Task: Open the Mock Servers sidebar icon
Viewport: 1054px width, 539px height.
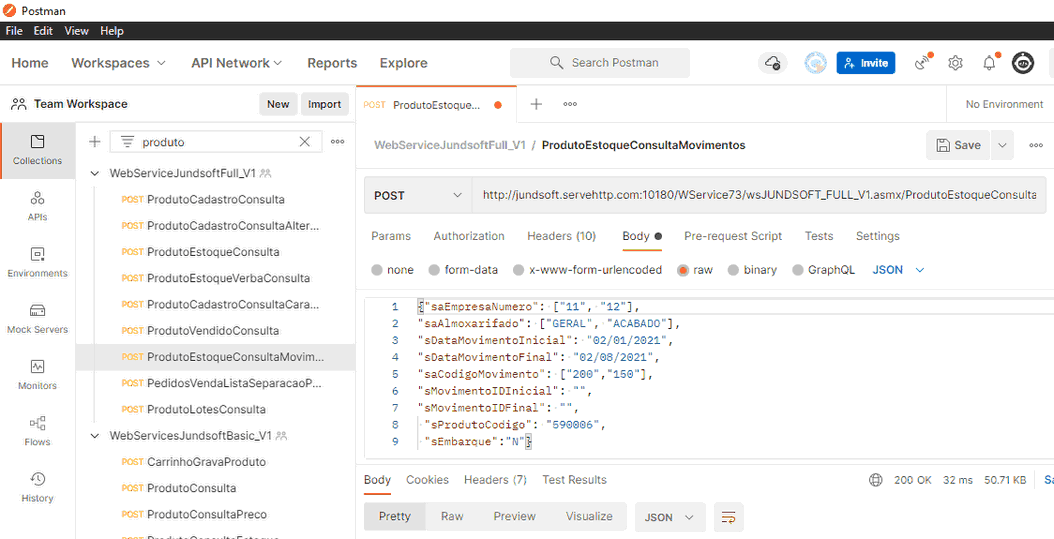Action: [x=37, y=318]
